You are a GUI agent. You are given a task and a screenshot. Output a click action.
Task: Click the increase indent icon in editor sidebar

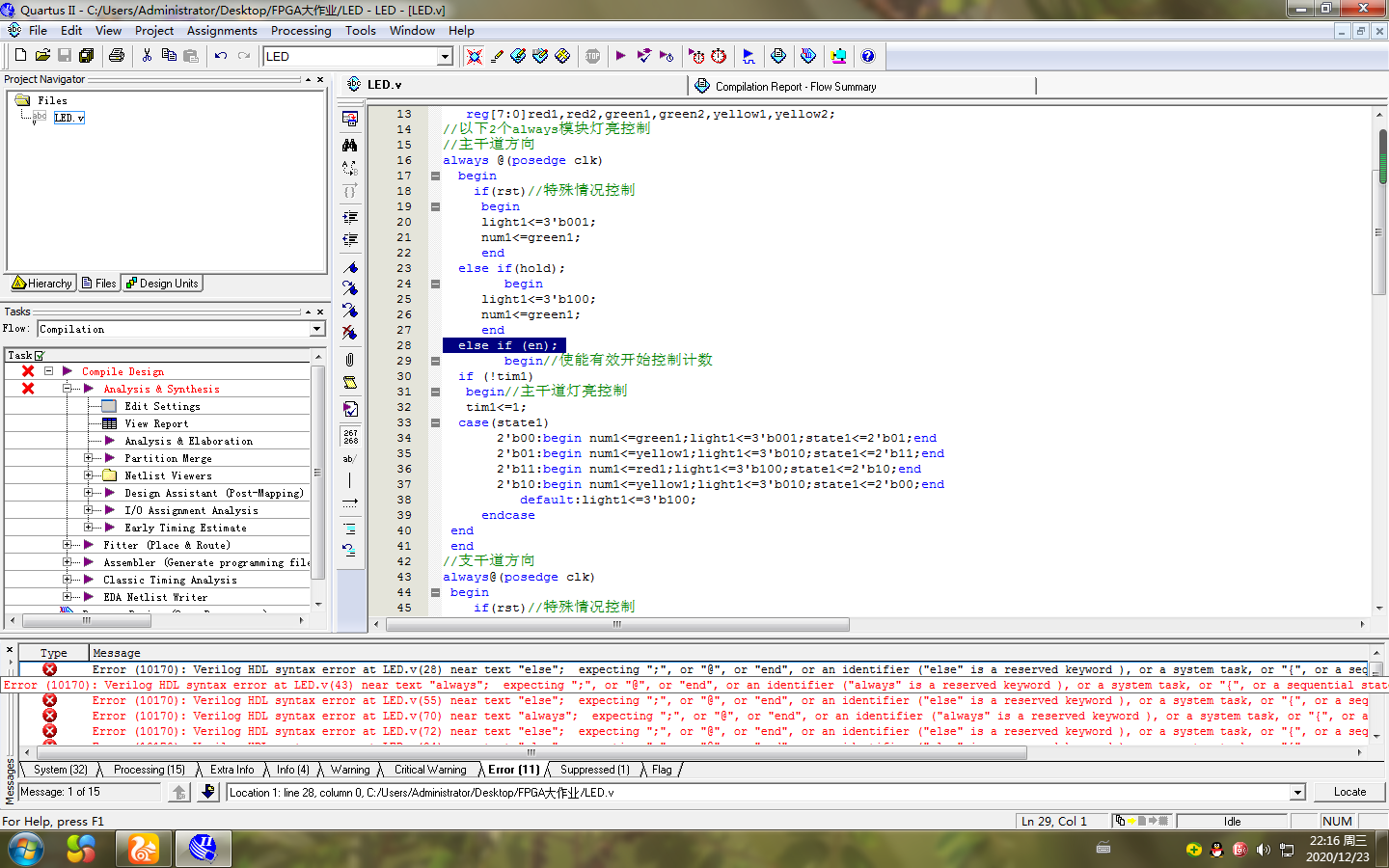(350, 217)
